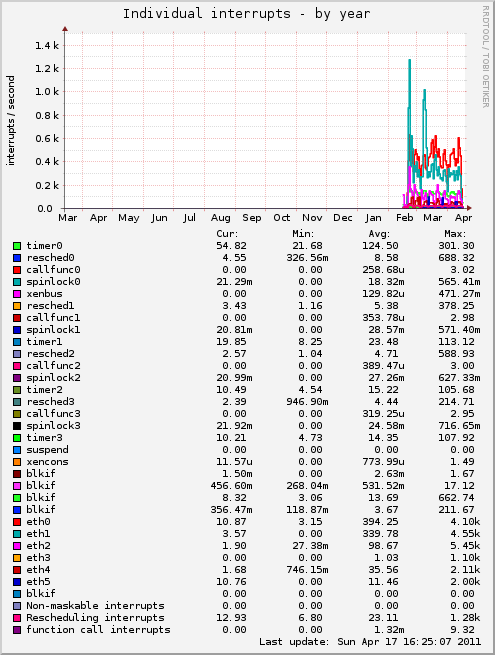Click the eth0 red legend swatch
495x655 pixels.
click(x=17, y=522)
